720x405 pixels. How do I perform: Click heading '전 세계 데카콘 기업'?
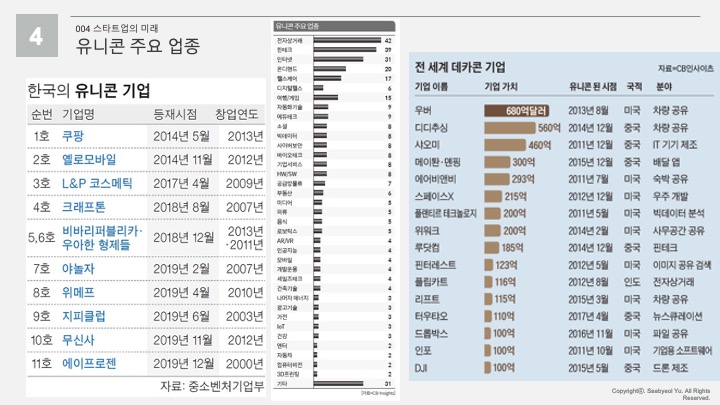pyautogui.click(x=460, y=67)
